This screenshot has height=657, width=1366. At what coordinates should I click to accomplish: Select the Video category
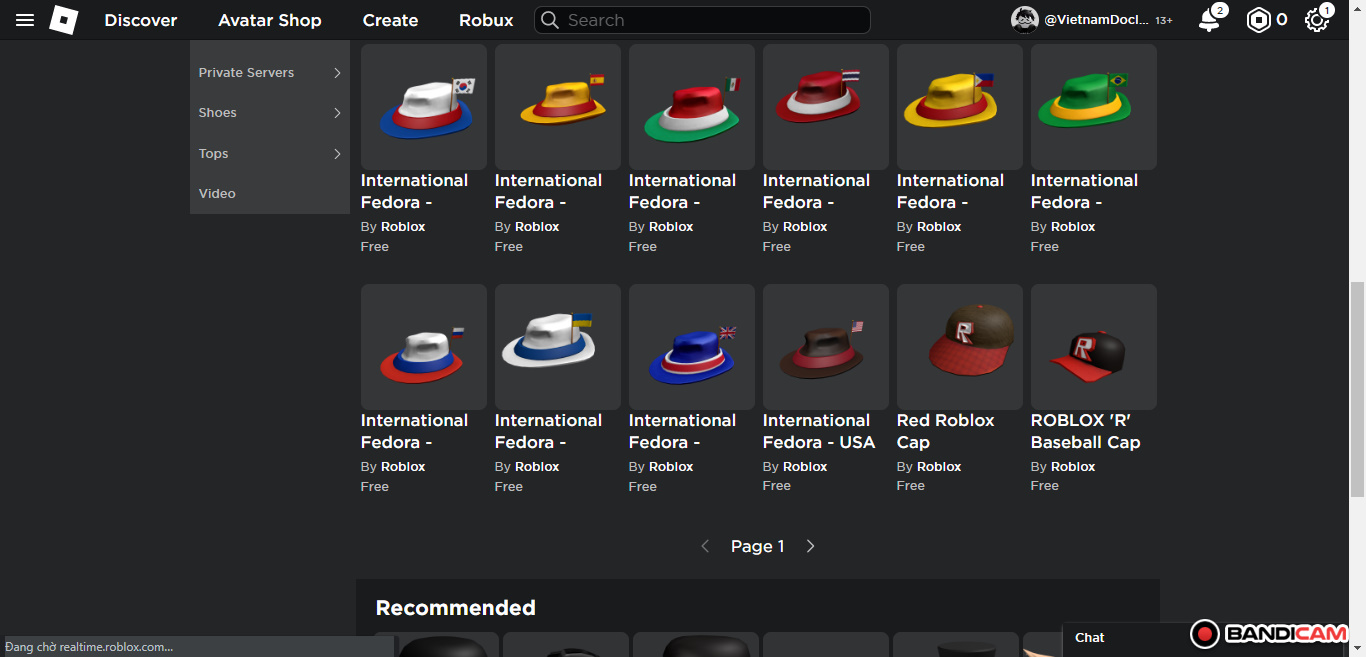click(x=217, y=194)
